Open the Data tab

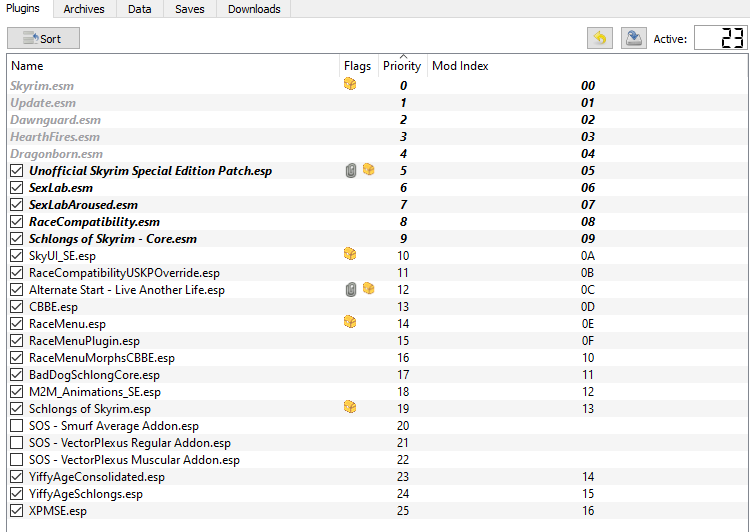140,9
